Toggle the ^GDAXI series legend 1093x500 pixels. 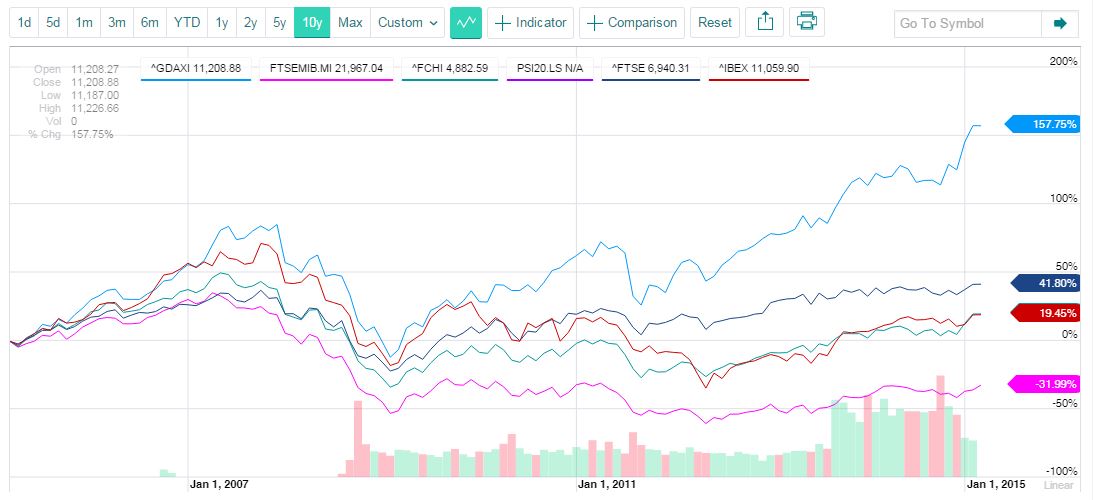click(195, 68)
